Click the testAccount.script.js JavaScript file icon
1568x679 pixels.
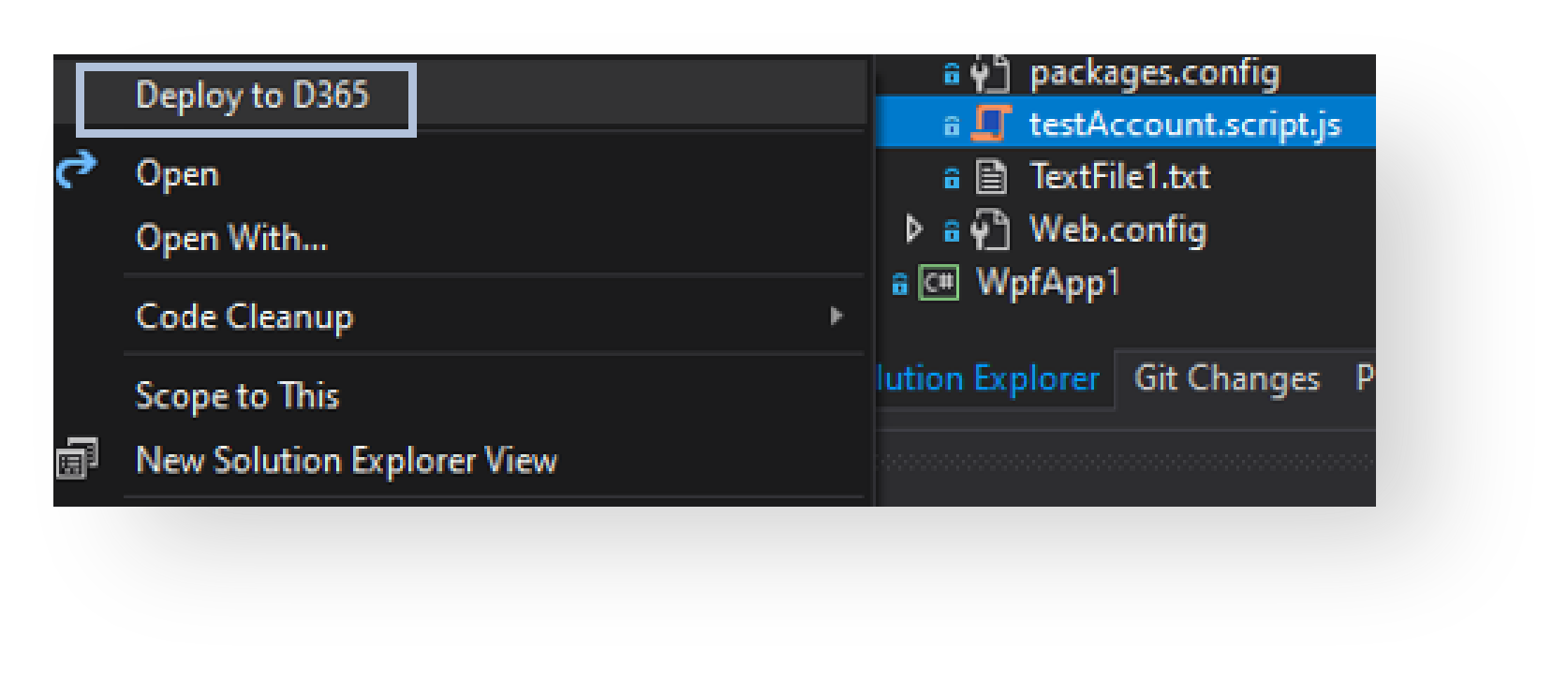pyautogui.click(x=991, y=124)
